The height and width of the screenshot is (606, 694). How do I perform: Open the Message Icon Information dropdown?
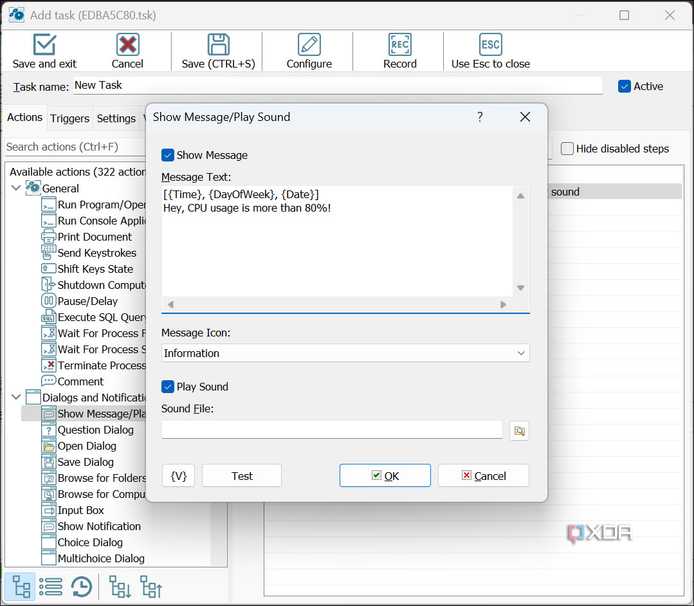(x=345, y=353)
